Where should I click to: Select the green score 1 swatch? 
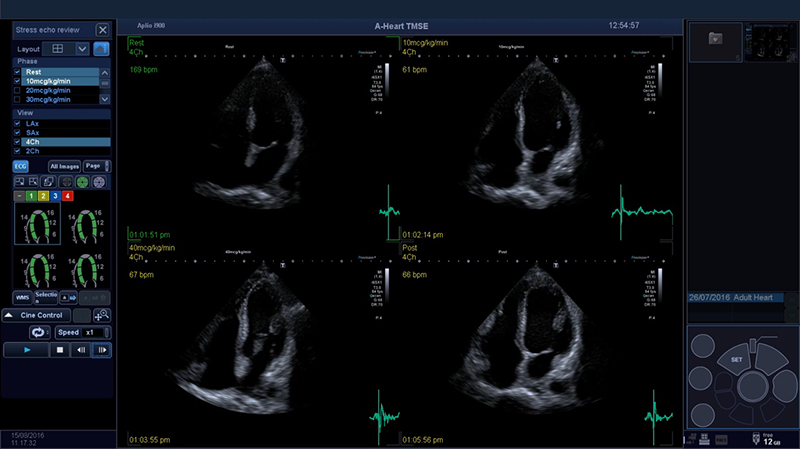[31, 196]
